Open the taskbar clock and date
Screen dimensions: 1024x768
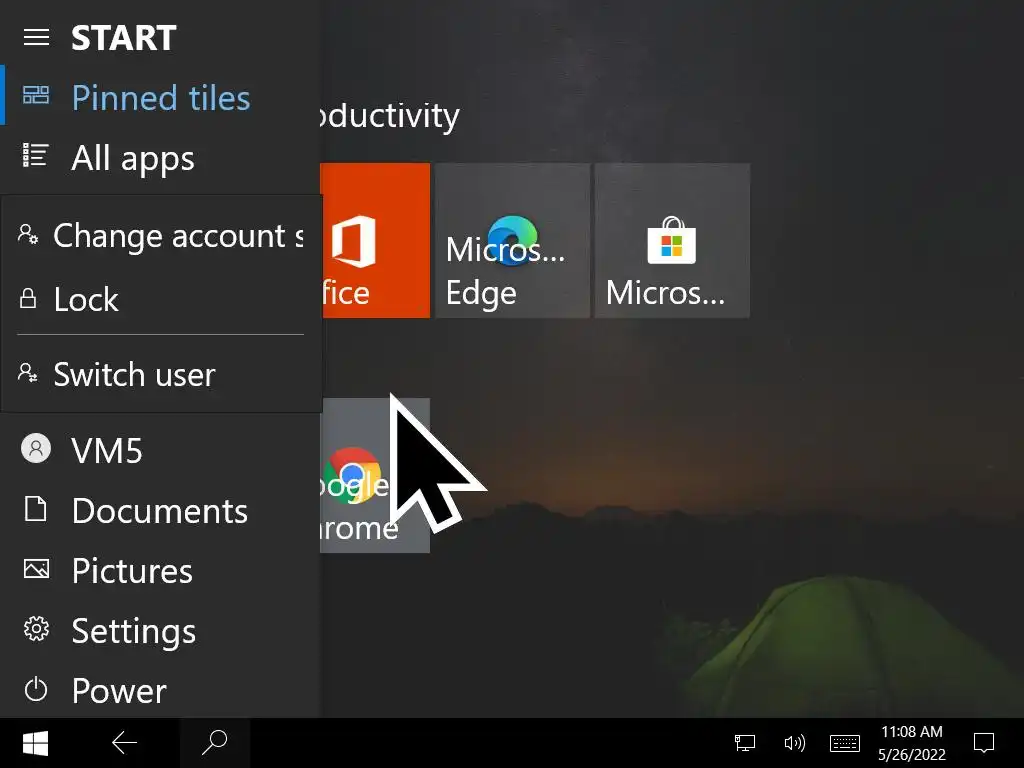point(912,743)
